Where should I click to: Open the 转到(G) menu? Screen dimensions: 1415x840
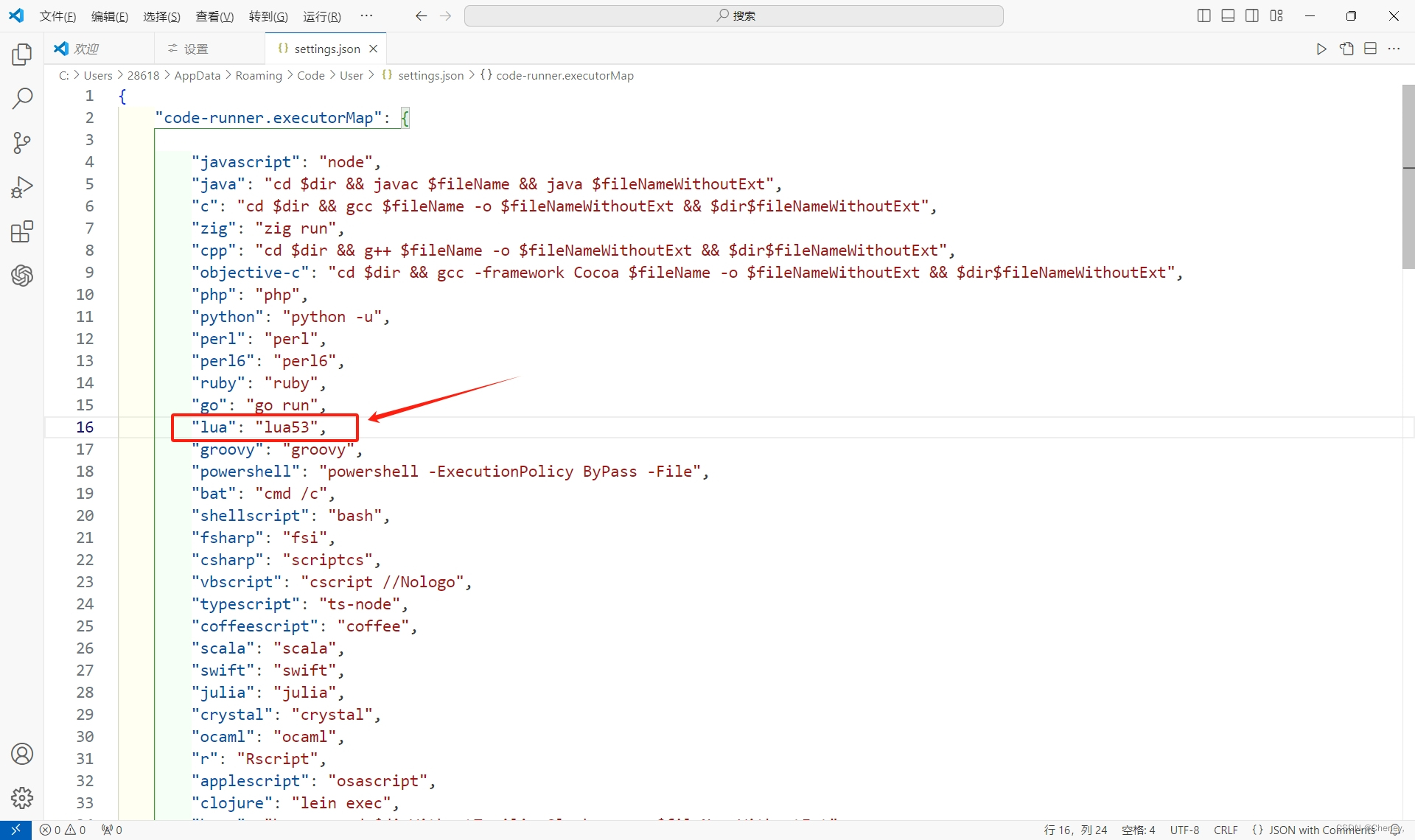pos(268,16)
